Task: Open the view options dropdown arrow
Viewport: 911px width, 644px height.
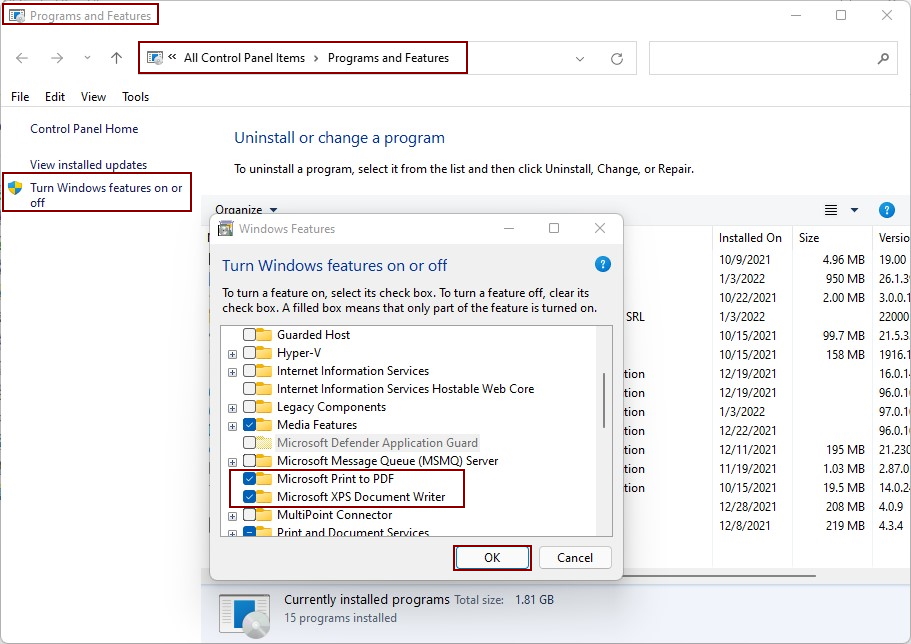Action: point(854,210)
